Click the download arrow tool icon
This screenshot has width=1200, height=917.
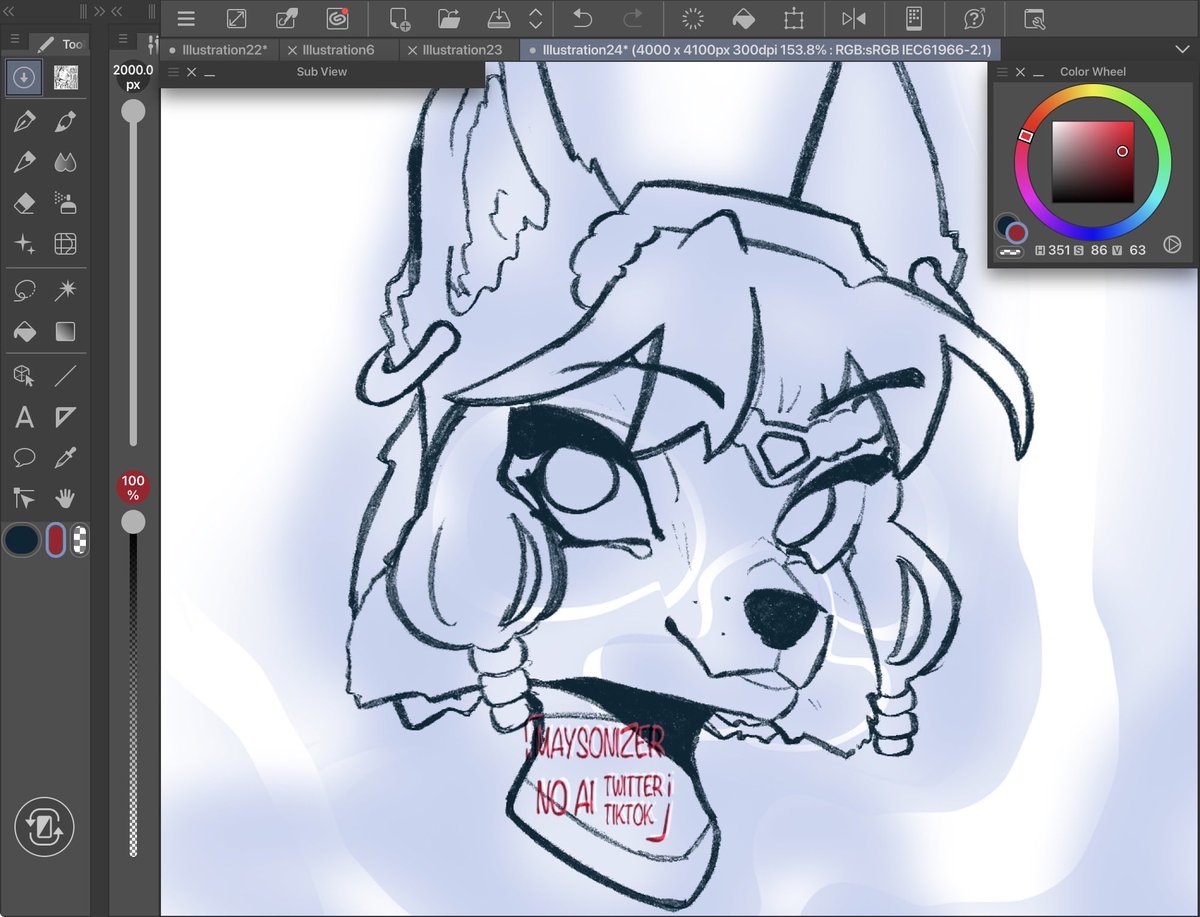(24, 78)
